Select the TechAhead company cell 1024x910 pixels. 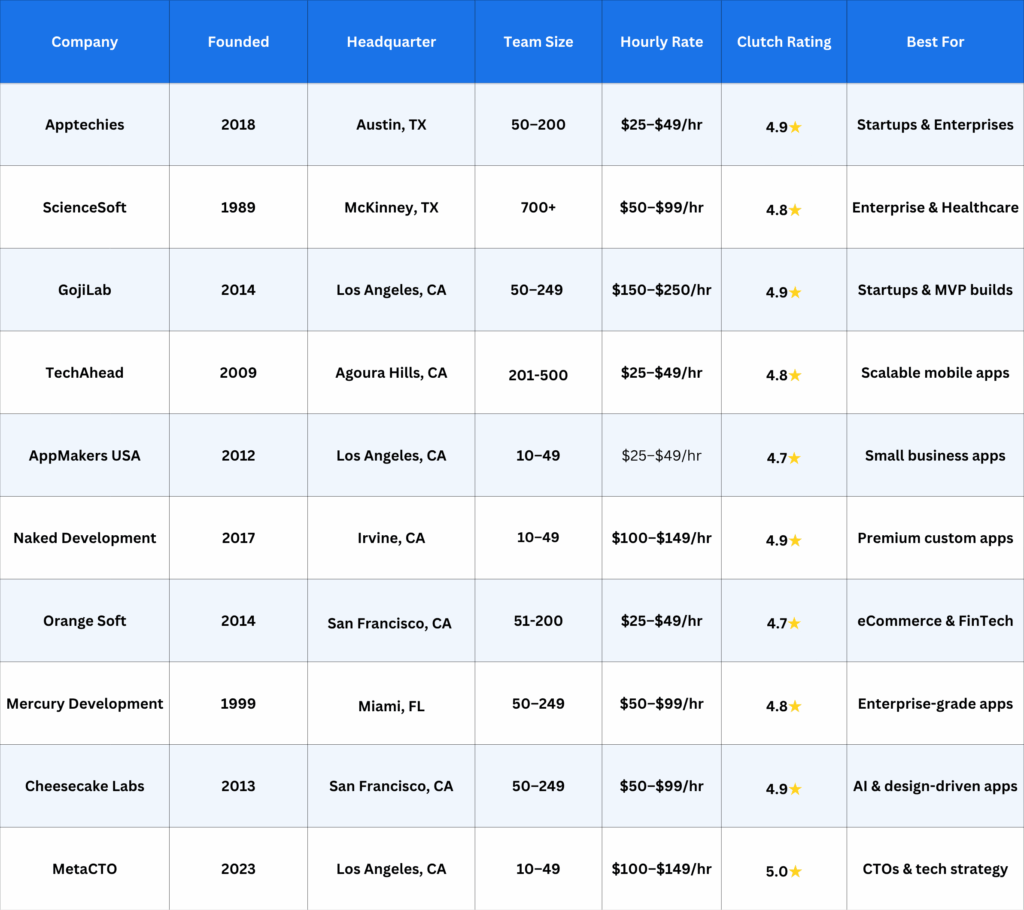(84, 372)
